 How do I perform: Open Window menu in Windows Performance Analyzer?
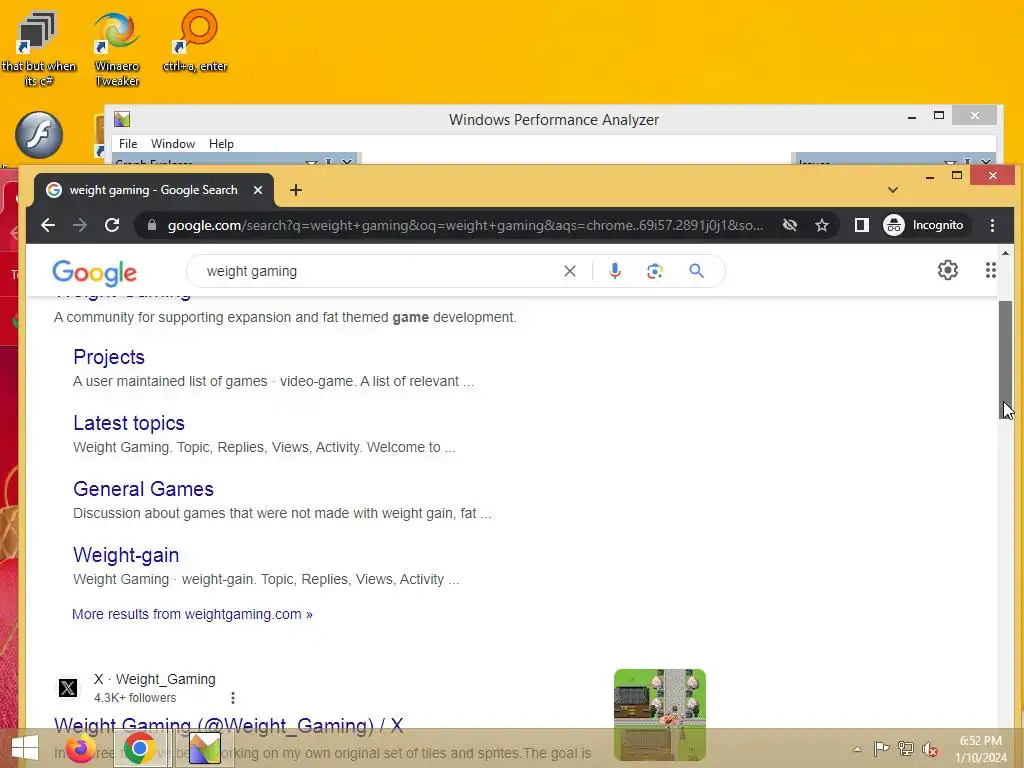coord(172,144)
